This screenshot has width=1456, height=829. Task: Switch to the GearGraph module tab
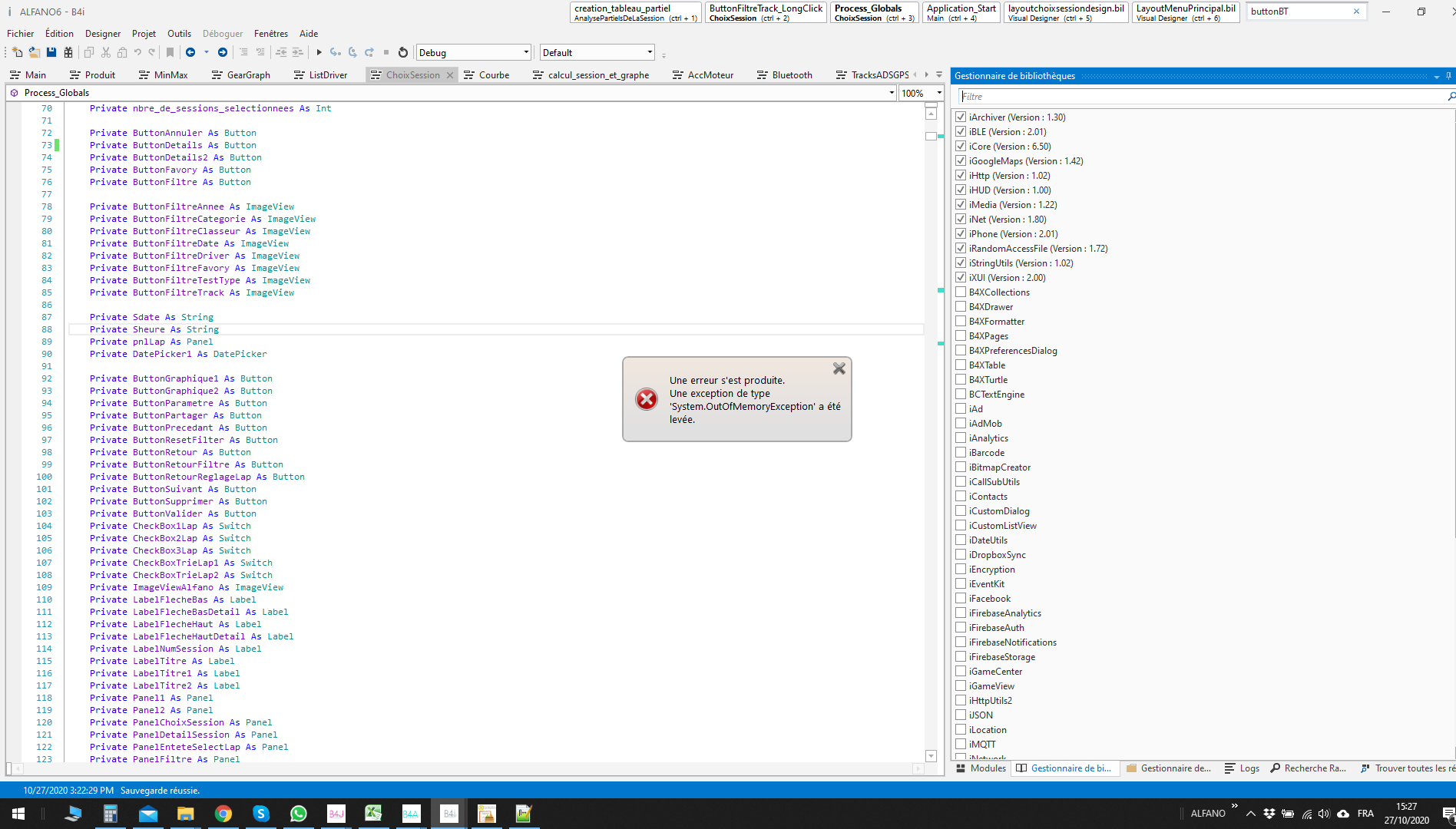pyautogui.click(x=240, y=74)
